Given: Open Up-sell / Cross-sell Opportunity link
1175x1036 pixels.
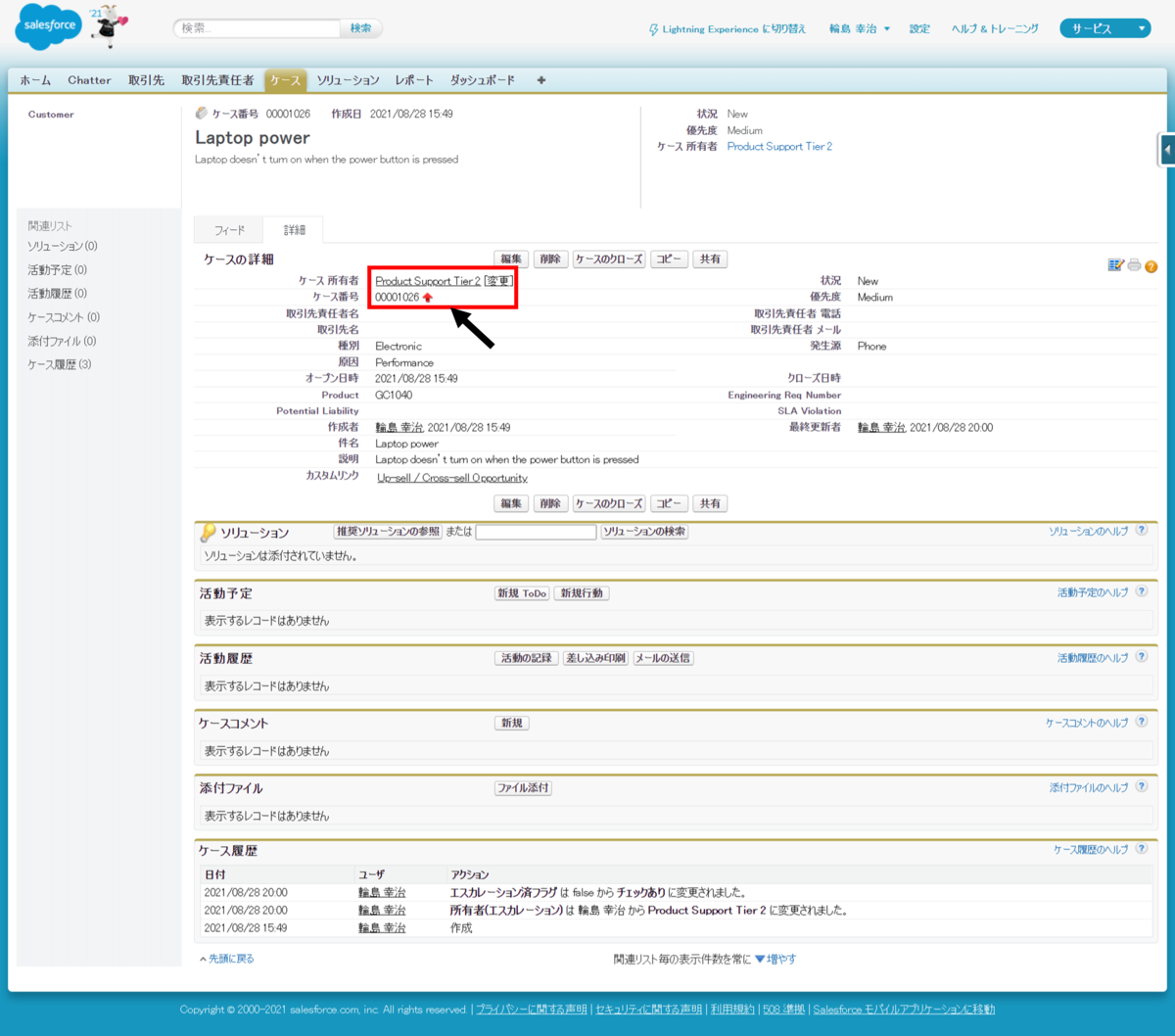Looking at the screenshot, I should point(452,478).
